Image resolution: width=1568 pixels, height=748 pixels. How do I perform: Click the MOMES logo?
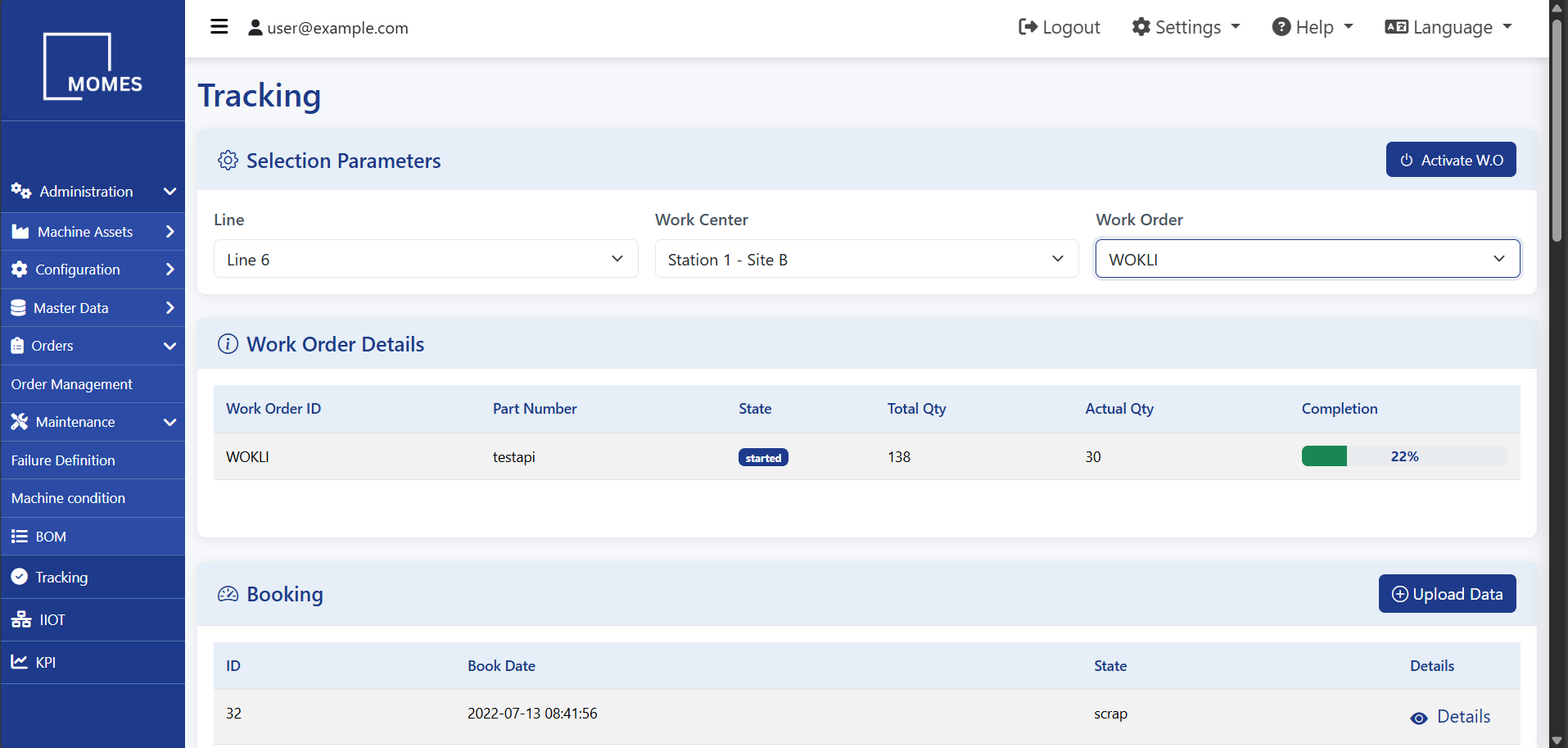point(93,67)
